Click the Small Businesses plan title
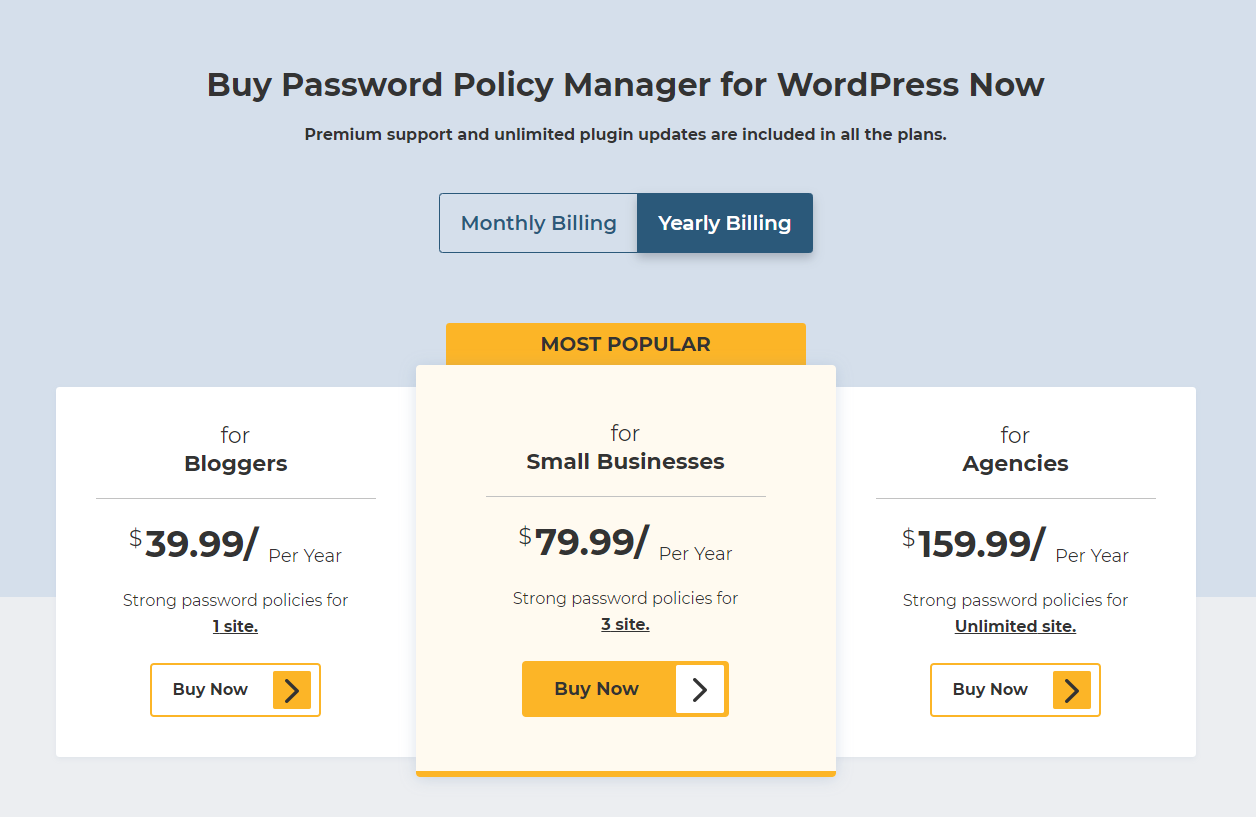This screenshot has height=817, width=1256. click(x=625, y=462)
